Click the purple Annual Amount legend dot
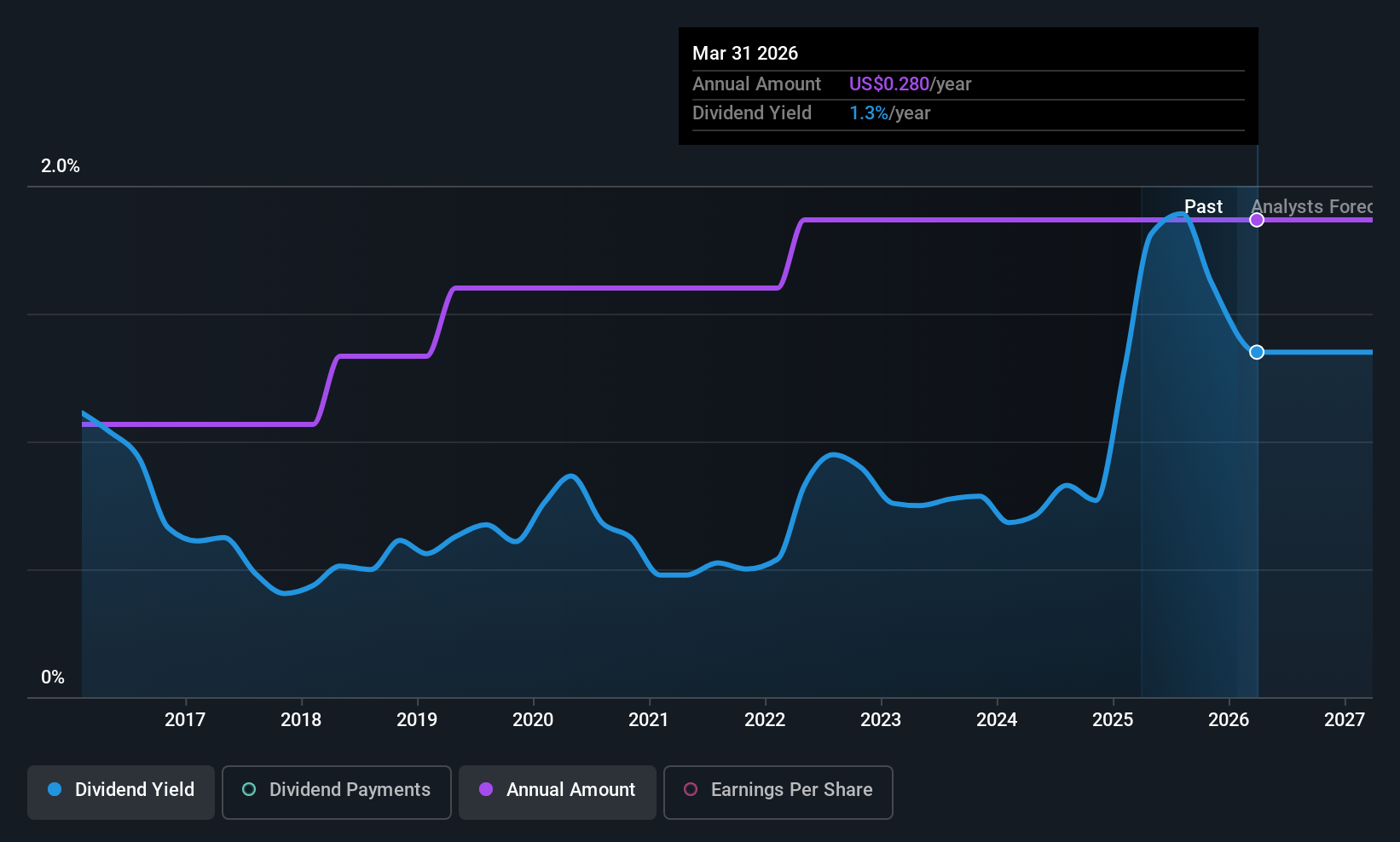This screenshot has width=1400, height=842. (x=486, y=789)
